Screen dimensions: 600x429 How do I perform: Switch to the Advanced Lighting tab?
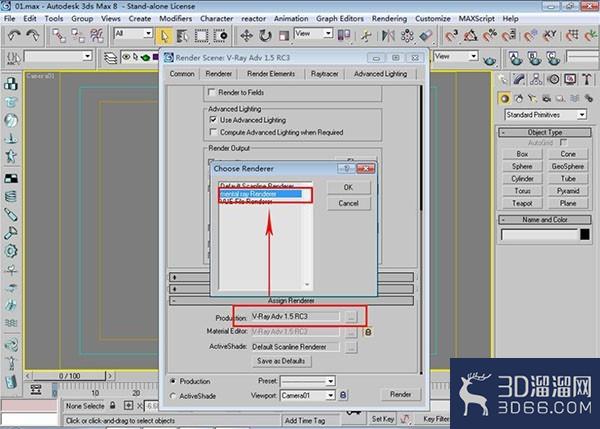[380, 73]
